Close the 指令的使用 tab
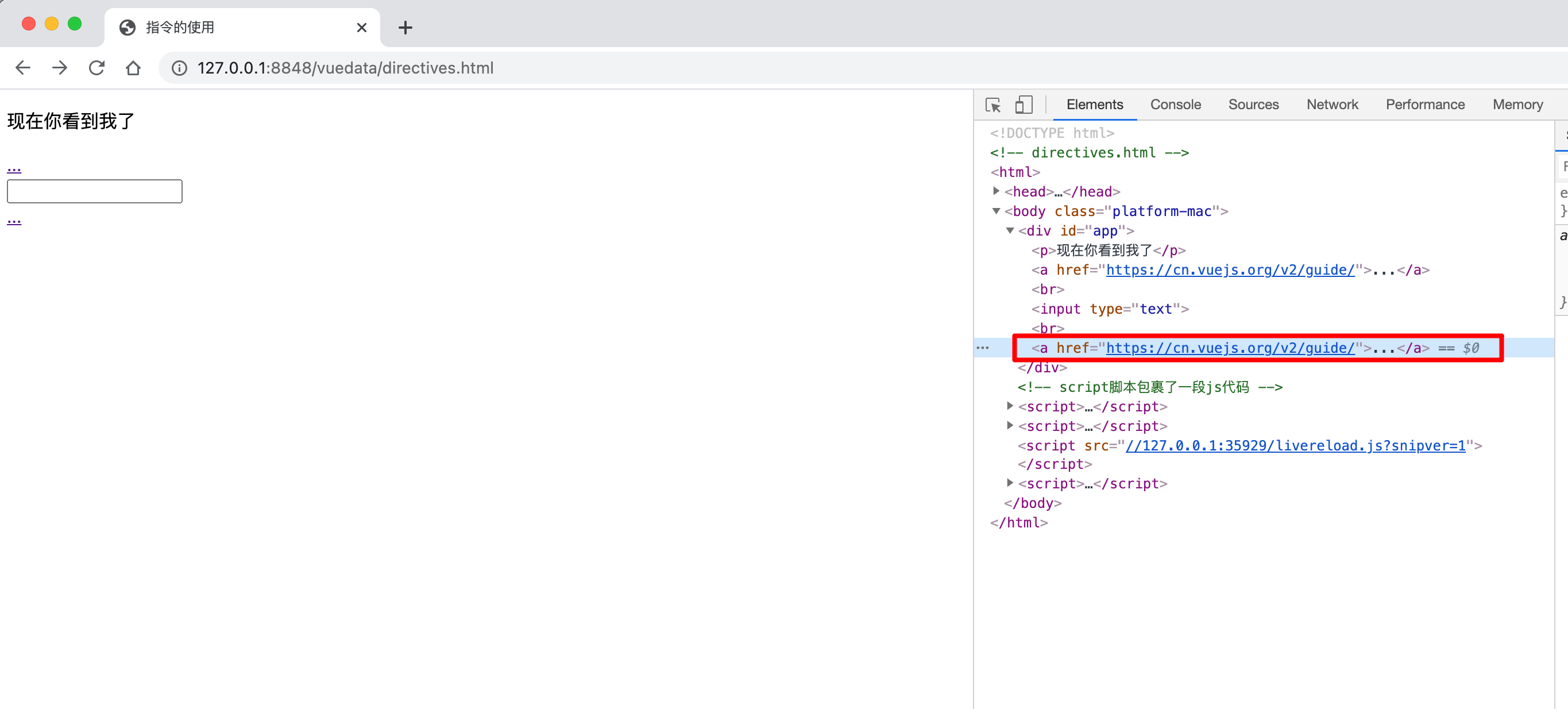This screenshot has width=1568, height=709. [x=362, y=28]
